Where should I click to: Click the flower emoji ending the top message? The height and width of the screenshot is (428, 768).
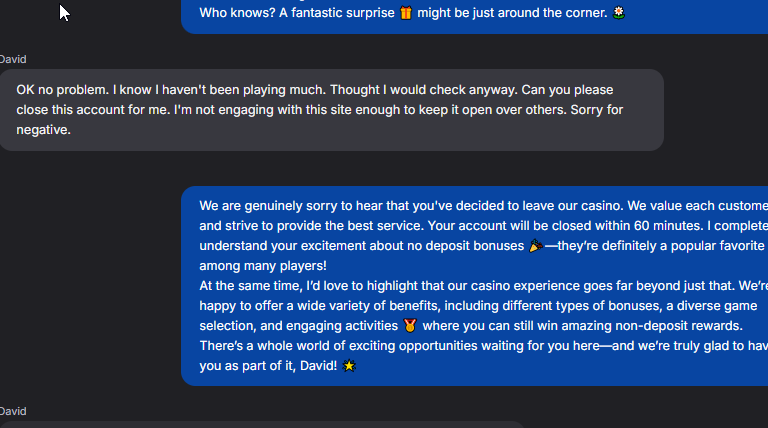619,13
